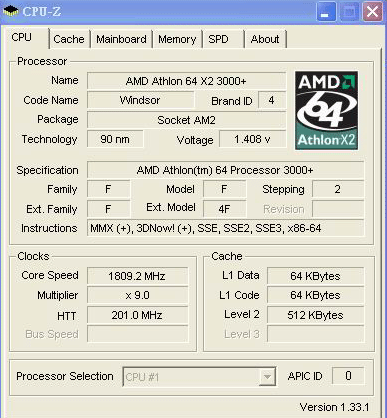Minimize the CPU-Z window
The height and width of the screenshot is (418, 387).
(x=326, y=12)
